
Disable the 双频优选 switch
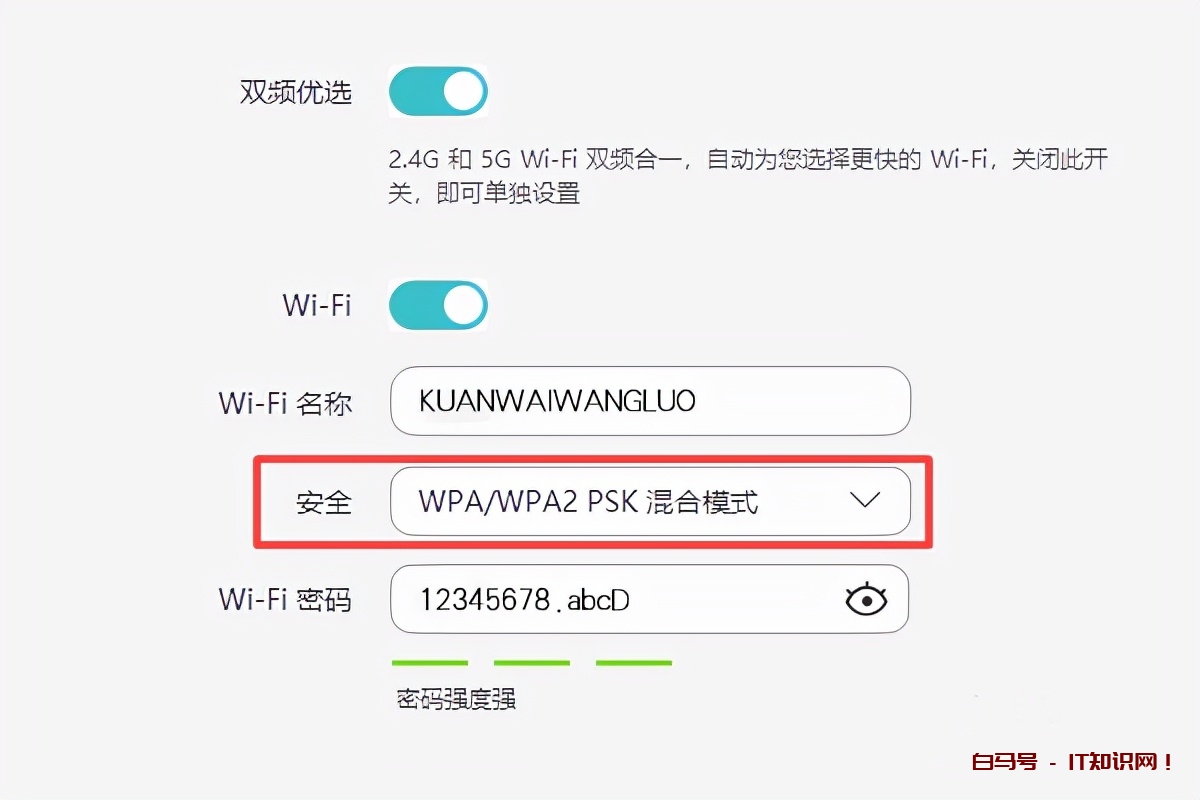pyautogui.click(x=438, y=92)
